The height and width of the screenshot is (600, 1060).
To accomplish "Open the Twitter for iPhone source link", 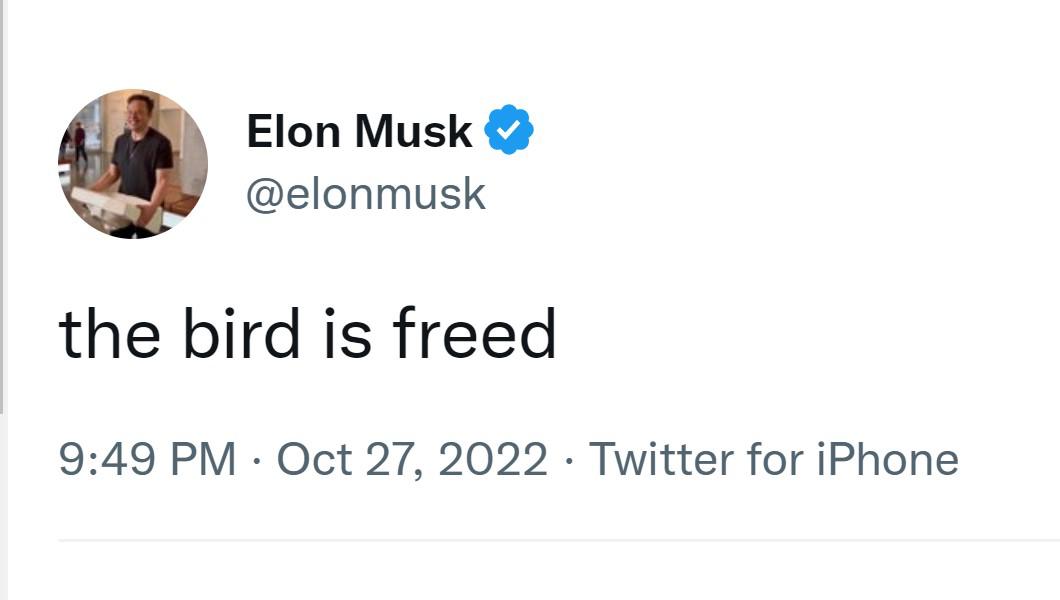I will point(773,459).
